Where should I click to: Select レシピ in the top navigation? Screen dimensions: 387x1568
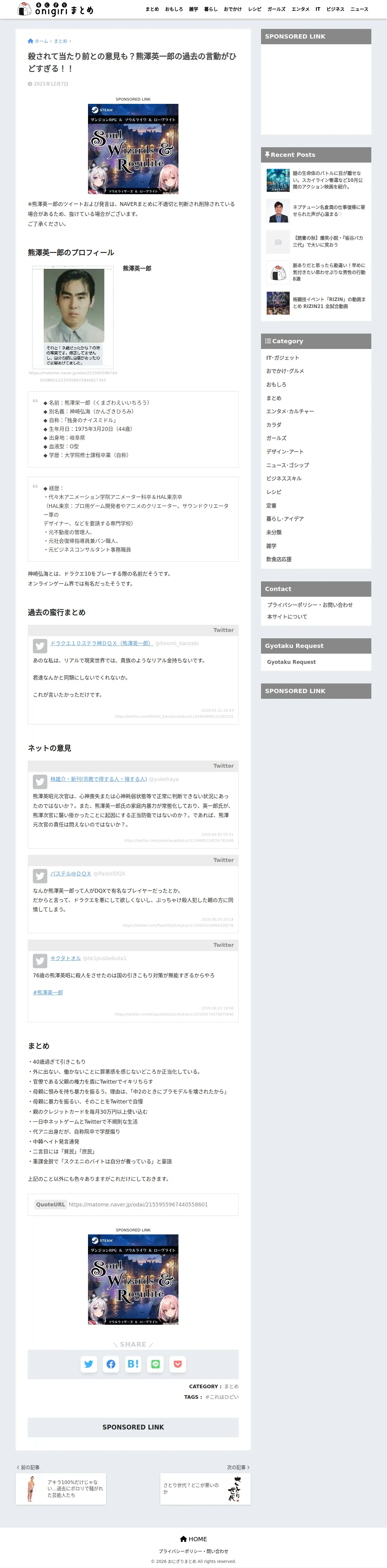click(255, 9)
